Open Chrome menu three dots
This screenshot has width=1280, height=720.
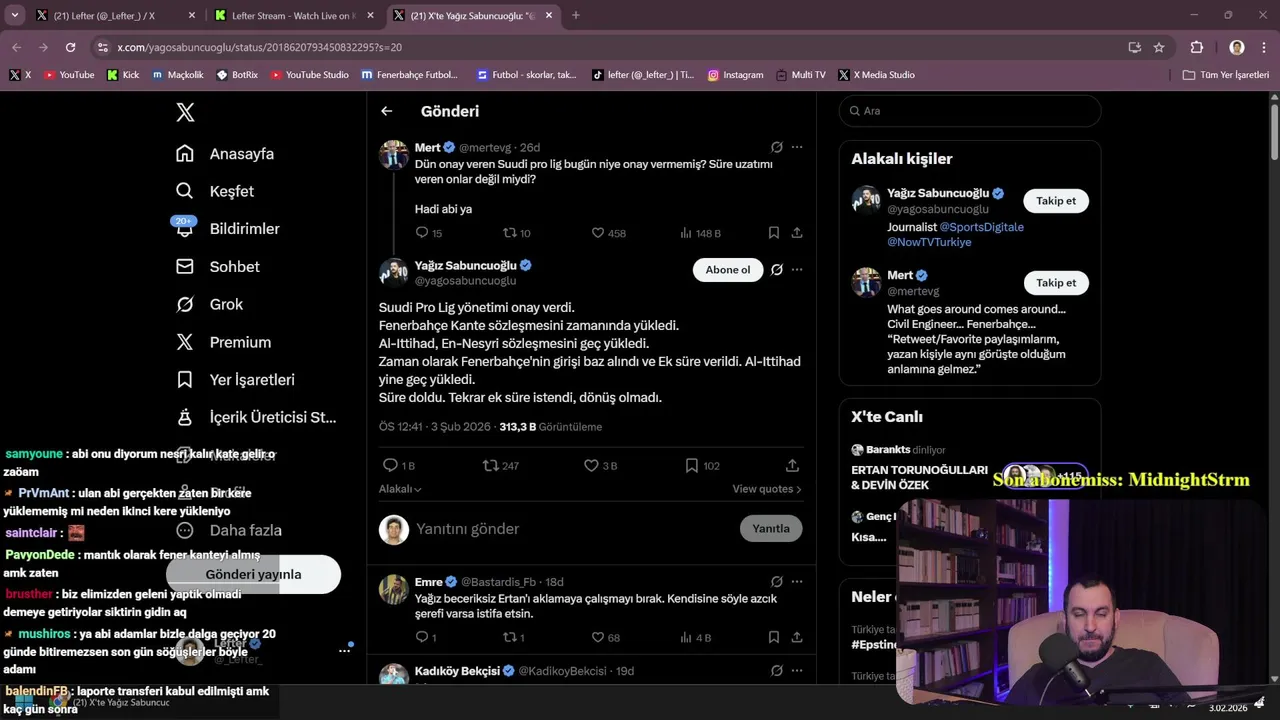[1264, 47]
